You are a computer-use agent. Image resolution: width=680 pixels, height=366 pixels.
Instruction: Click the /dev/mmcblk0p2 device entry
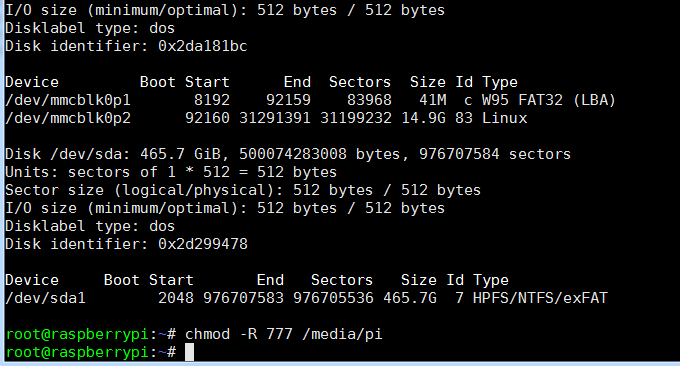68,118
